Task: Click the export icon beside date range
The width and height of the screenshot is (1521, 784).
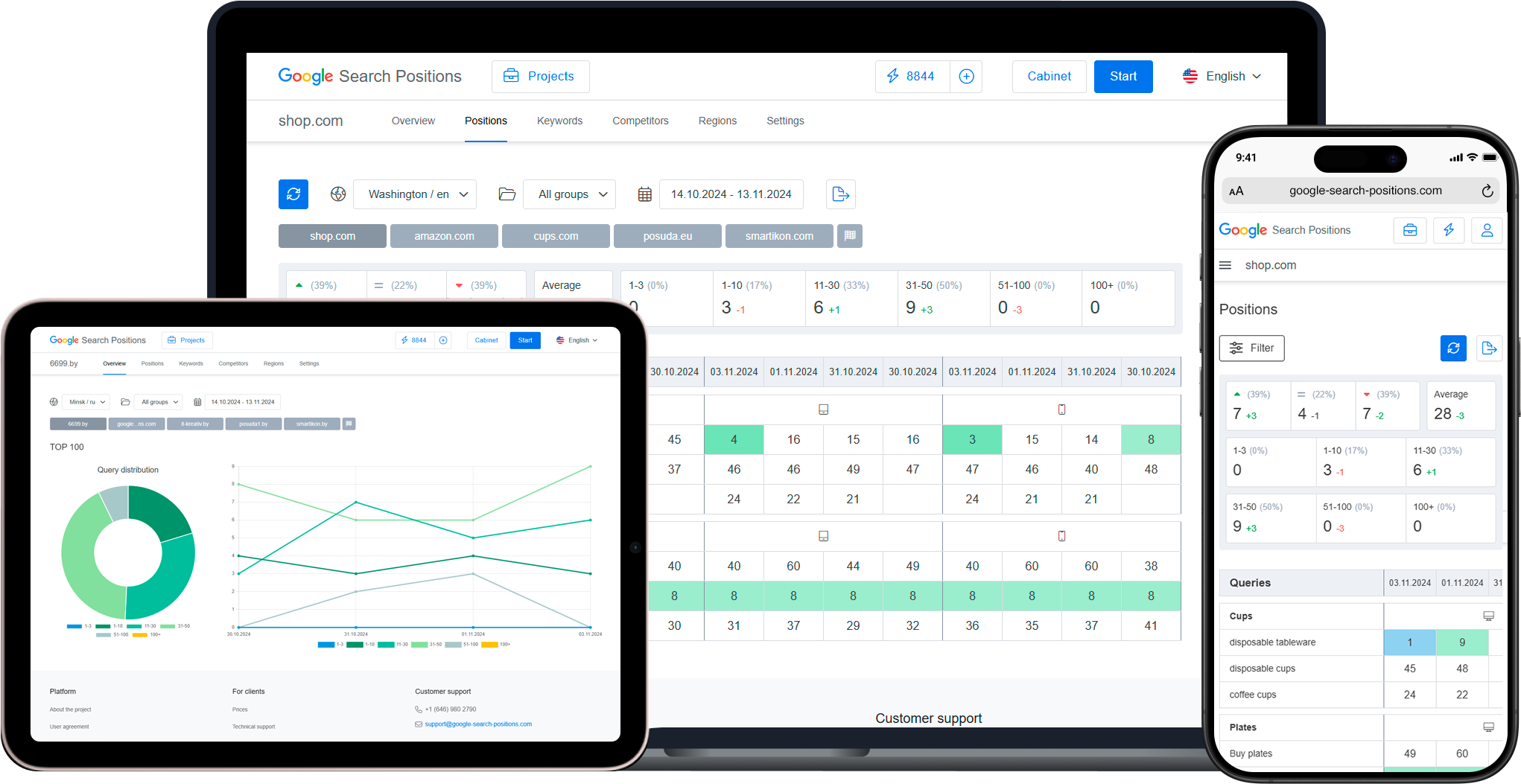Action: (x=840, y=194)
